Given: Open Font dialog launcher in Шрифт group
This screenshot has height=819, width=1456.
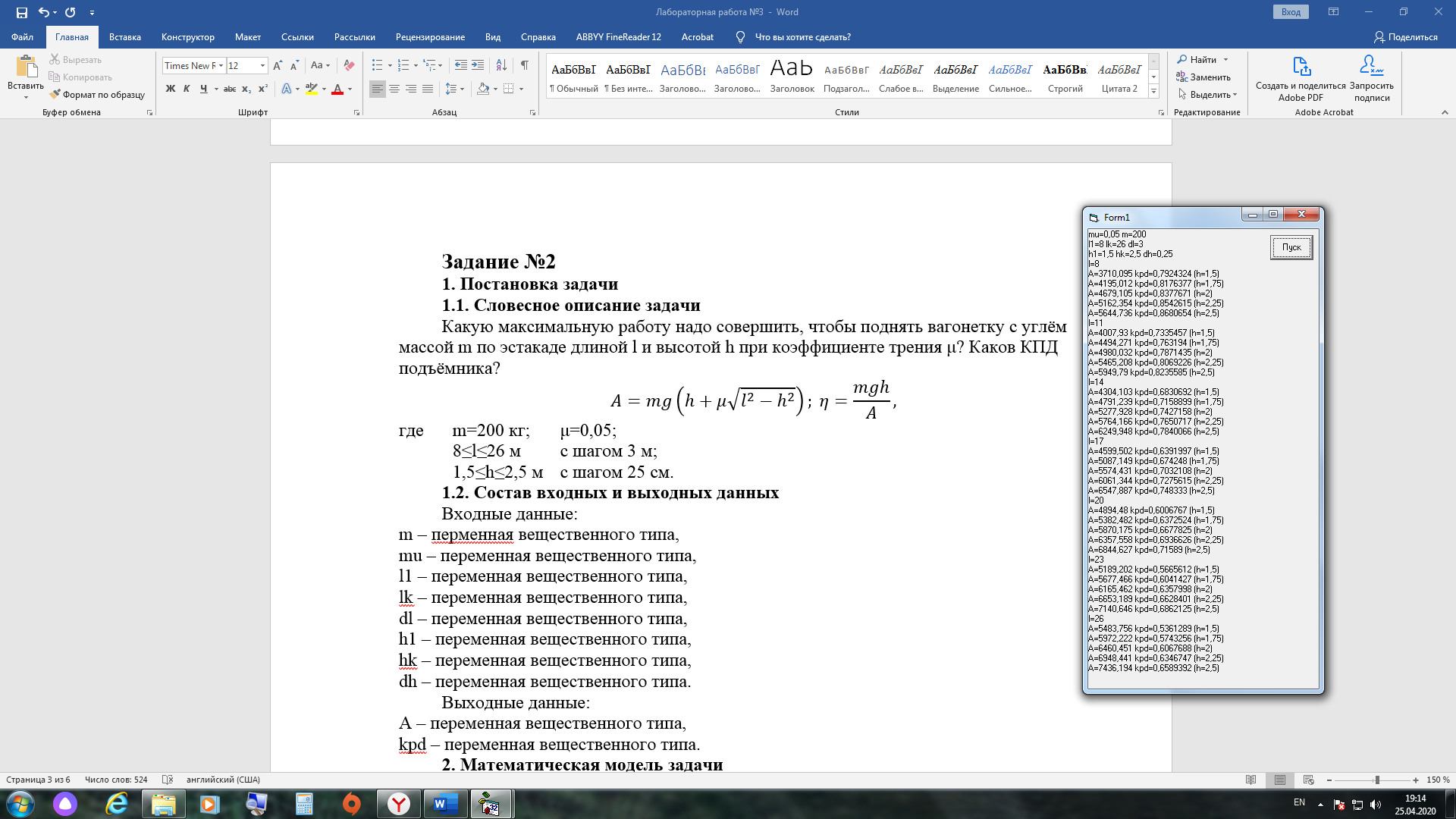Looking at the screenshot, I should click(x=356, y=112).
